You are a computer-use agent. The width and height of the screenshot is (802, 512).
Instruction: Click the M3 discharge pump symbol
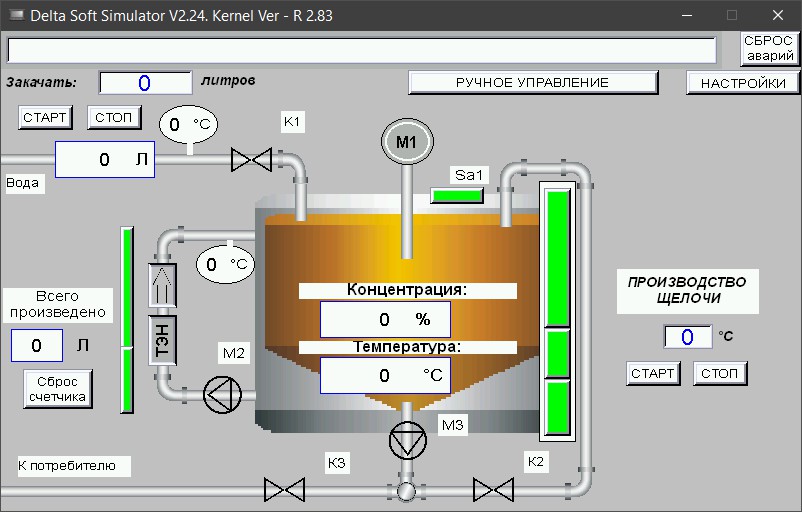[407, 440]
